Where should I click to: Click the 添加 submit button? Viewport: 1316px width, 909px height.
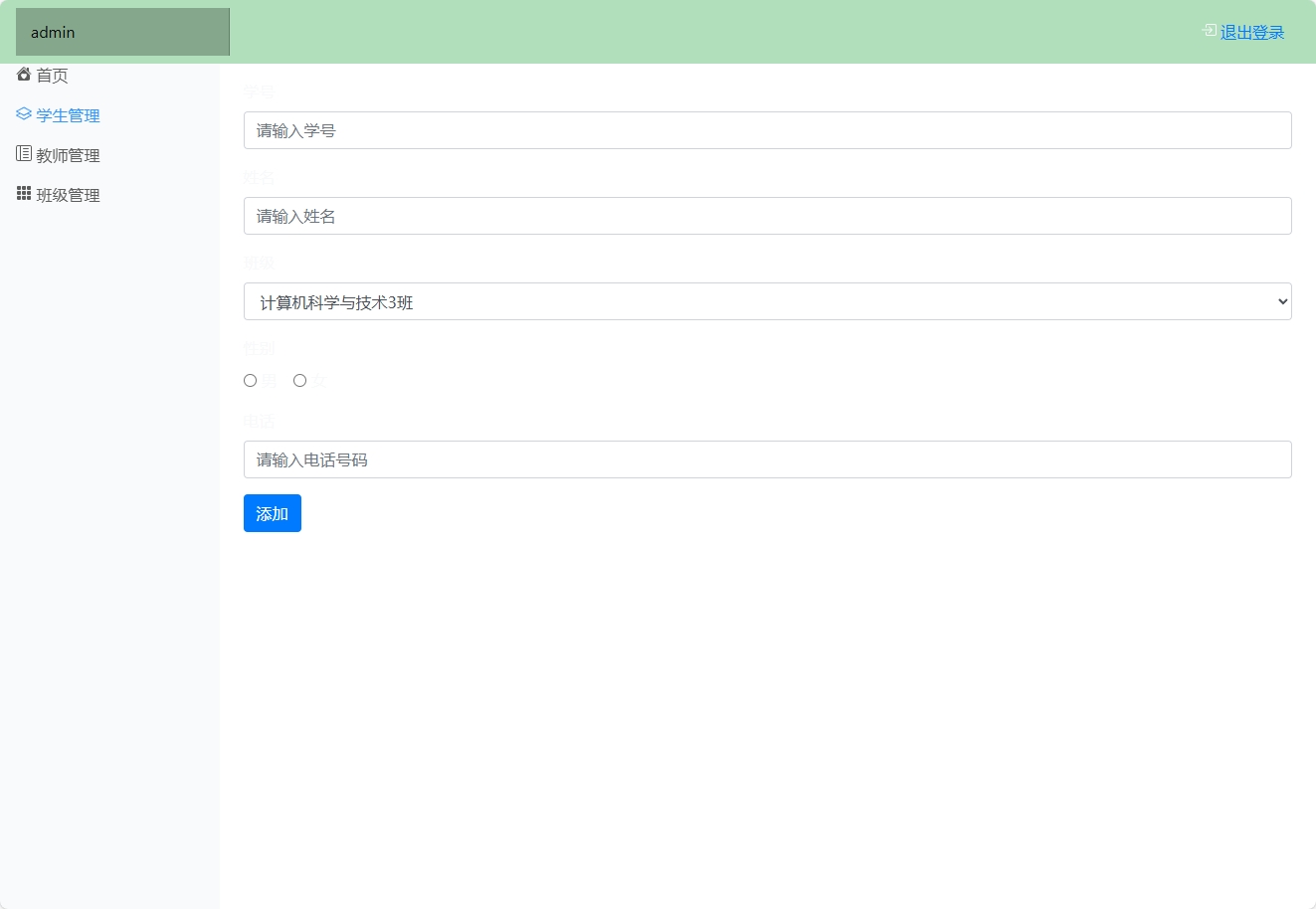pos(272,513)
